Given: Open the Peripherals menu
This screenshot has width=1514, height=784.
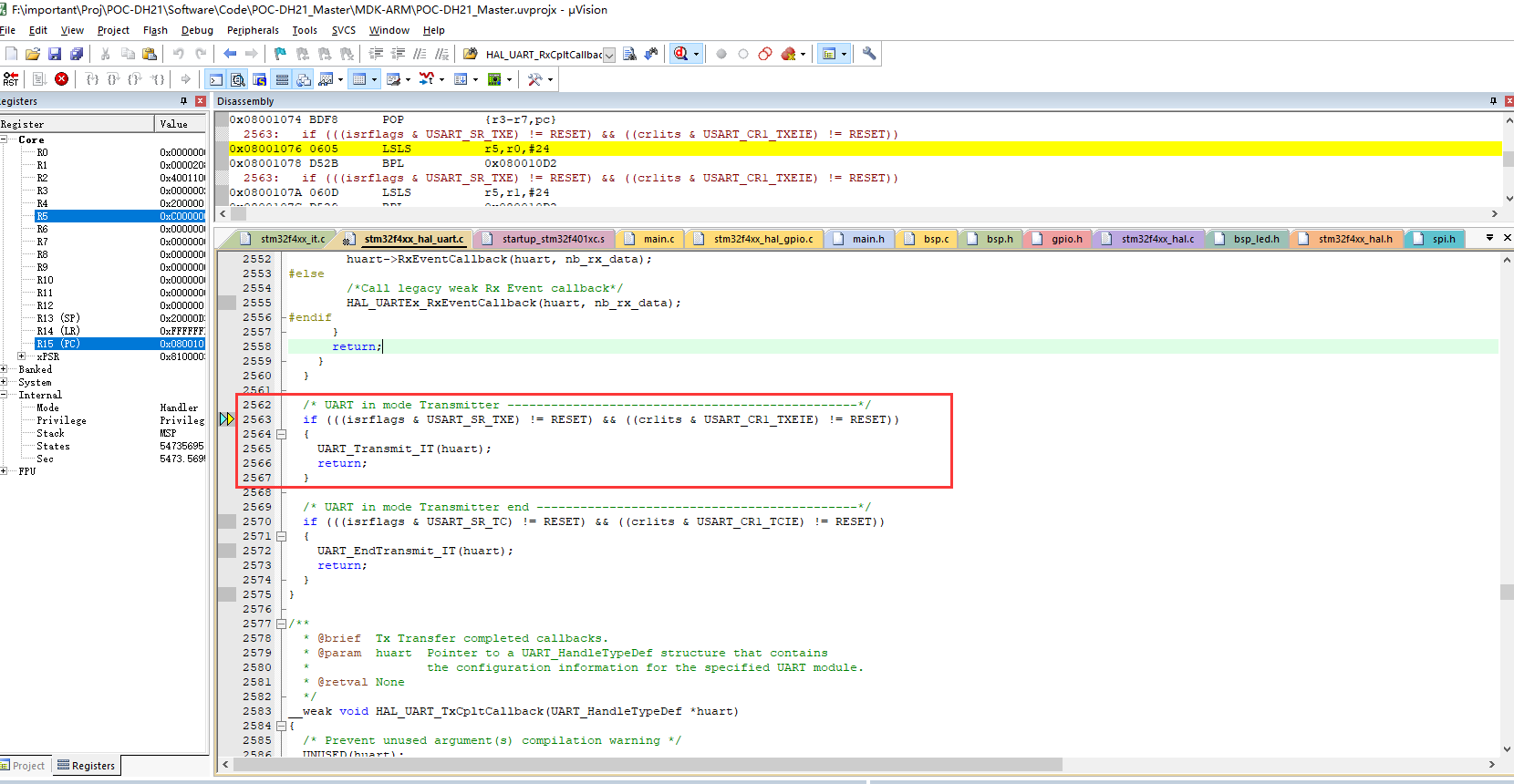Looking at the screenshot, I should pyautogui.click(x=253, y=30).
